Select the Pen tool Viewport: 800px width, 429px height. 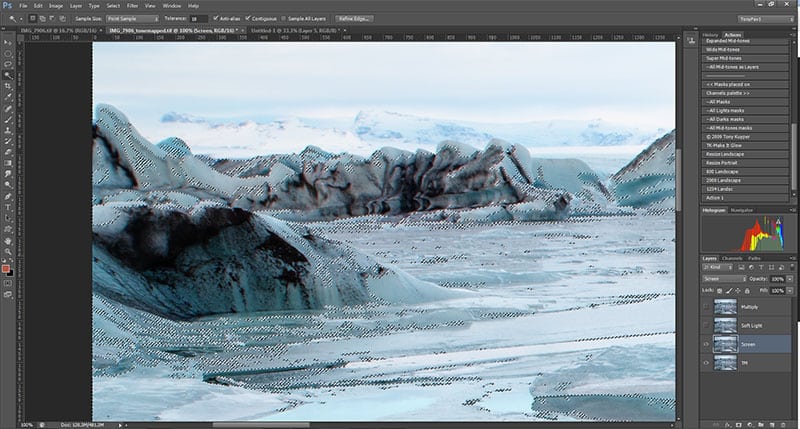point(8,196)
